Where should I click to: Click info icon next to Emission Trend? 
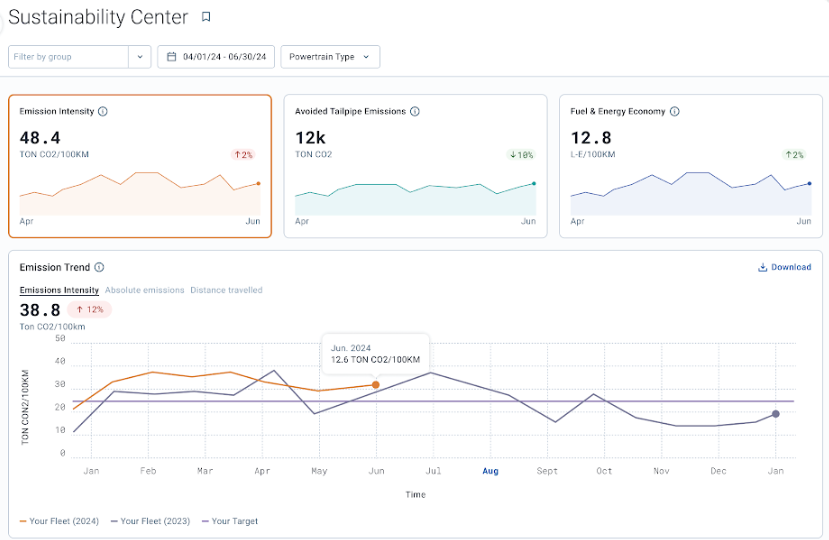(x=99, y=268)
